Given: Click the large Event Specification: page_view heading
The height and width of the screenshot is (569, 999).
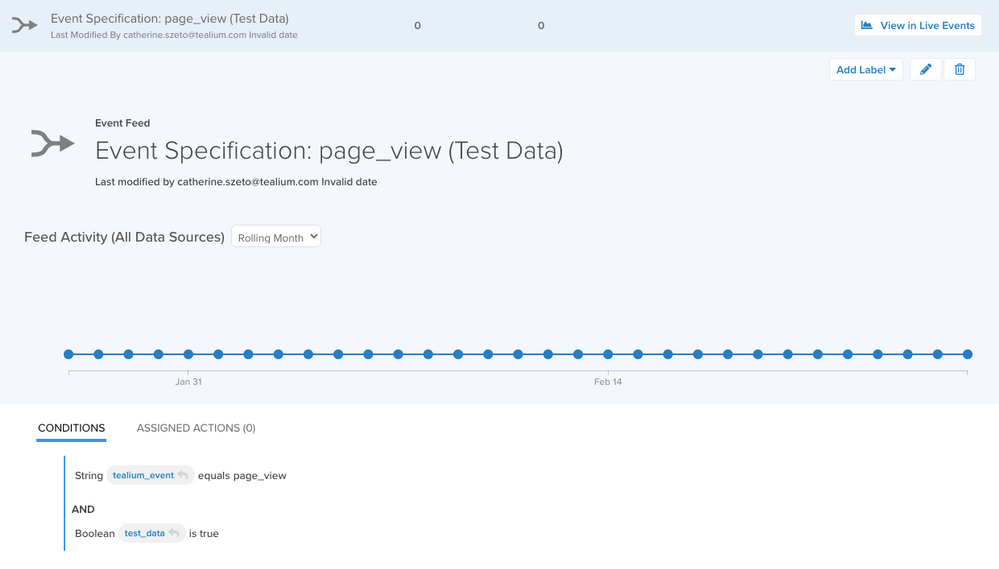Looking at the screenshot, I should pyautogui.click(x=329, y=151).
